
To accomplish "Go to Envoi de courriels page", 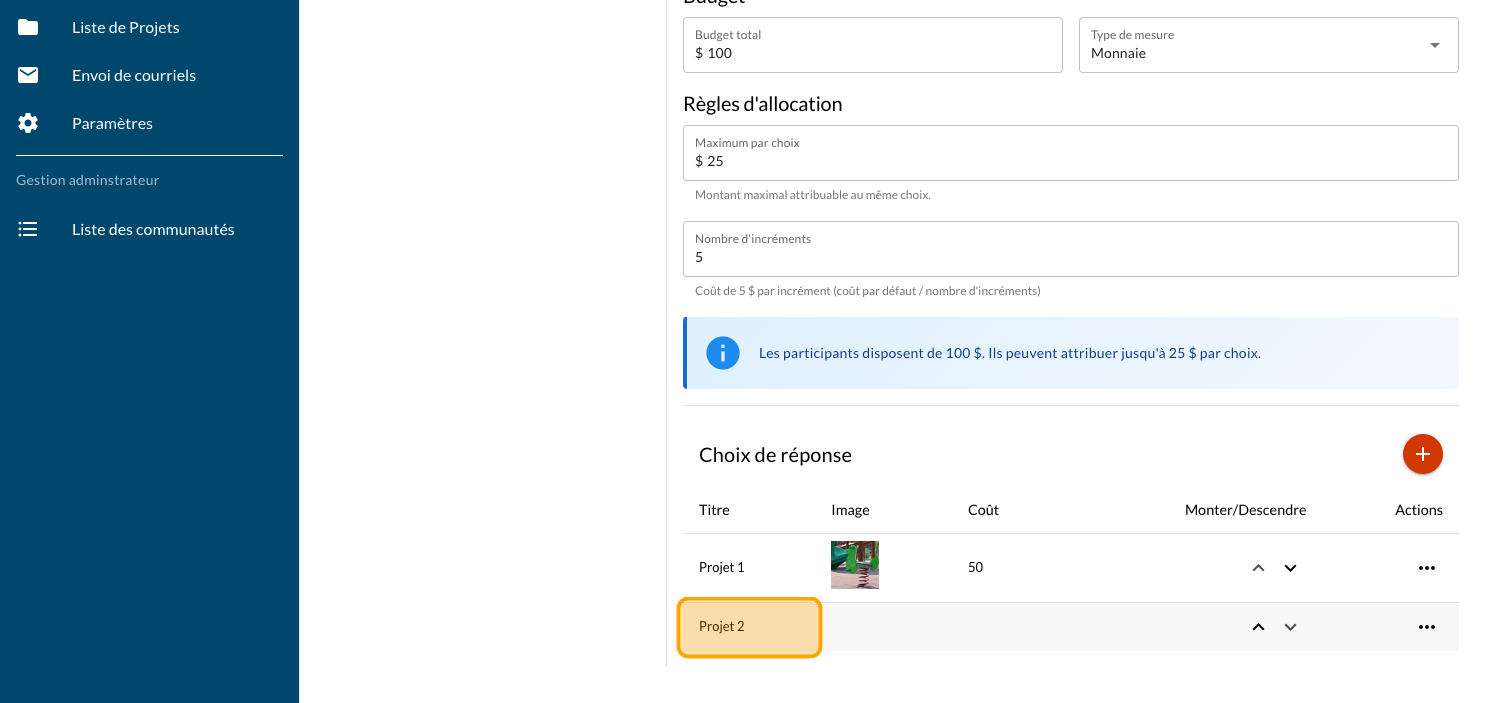I will pyautogui.click(x=134, y=75).
